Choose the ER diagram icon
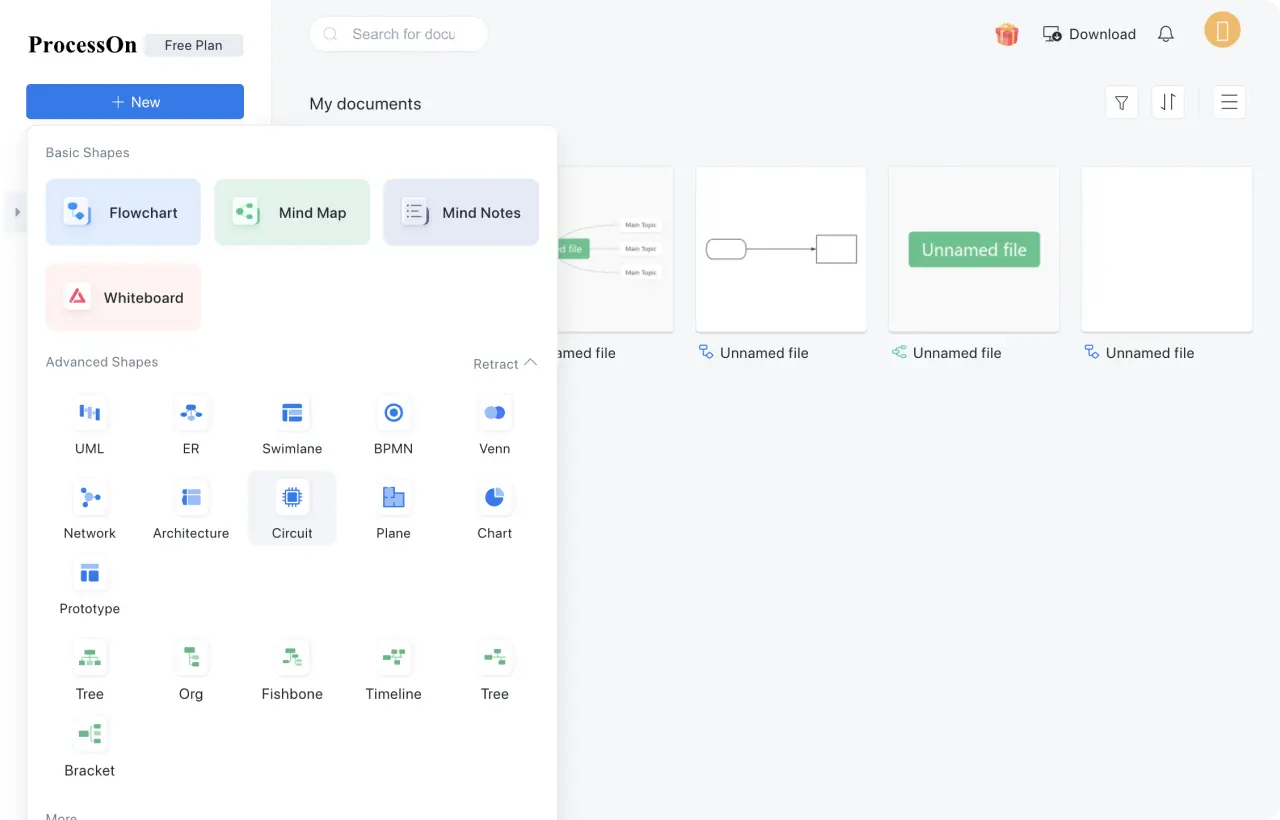The width and height of the screenshot is (1280, 820). (x=191, y=413)
